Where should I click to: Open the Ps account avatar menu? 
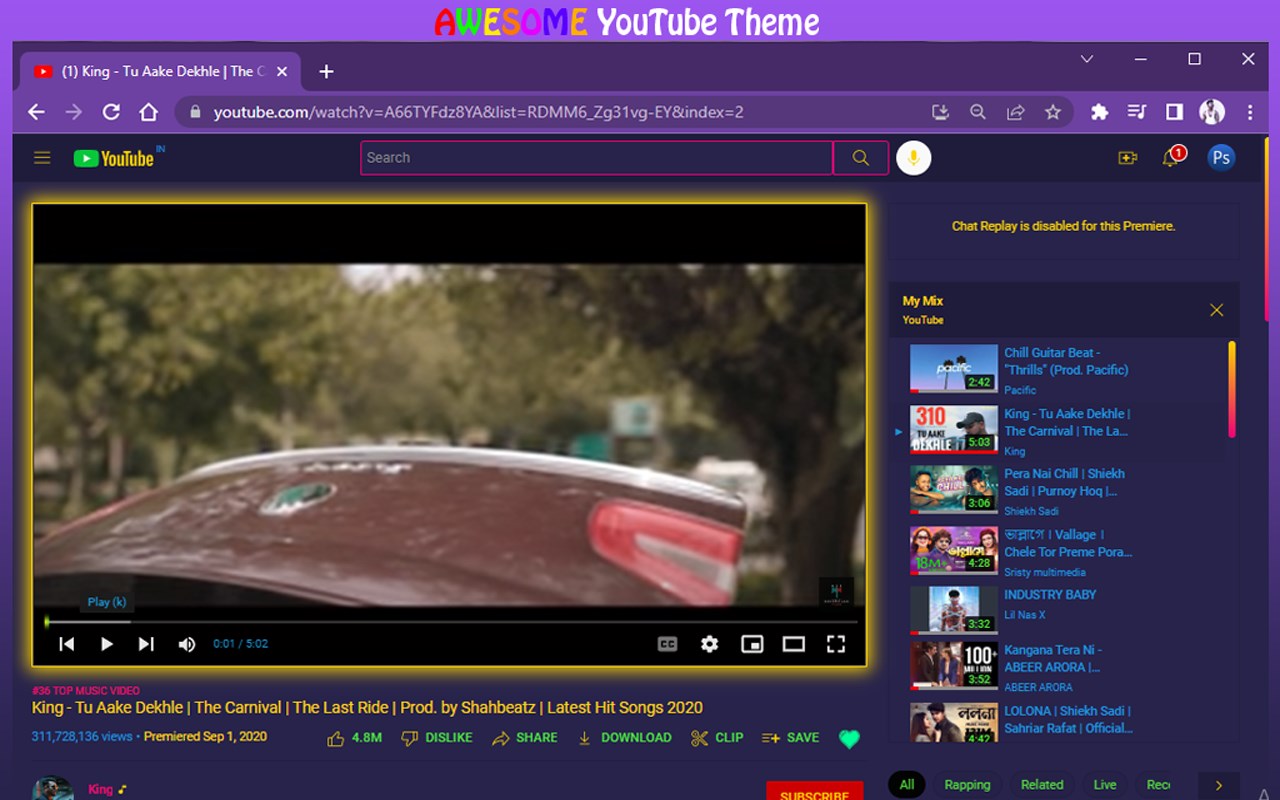click(1221, 158)
